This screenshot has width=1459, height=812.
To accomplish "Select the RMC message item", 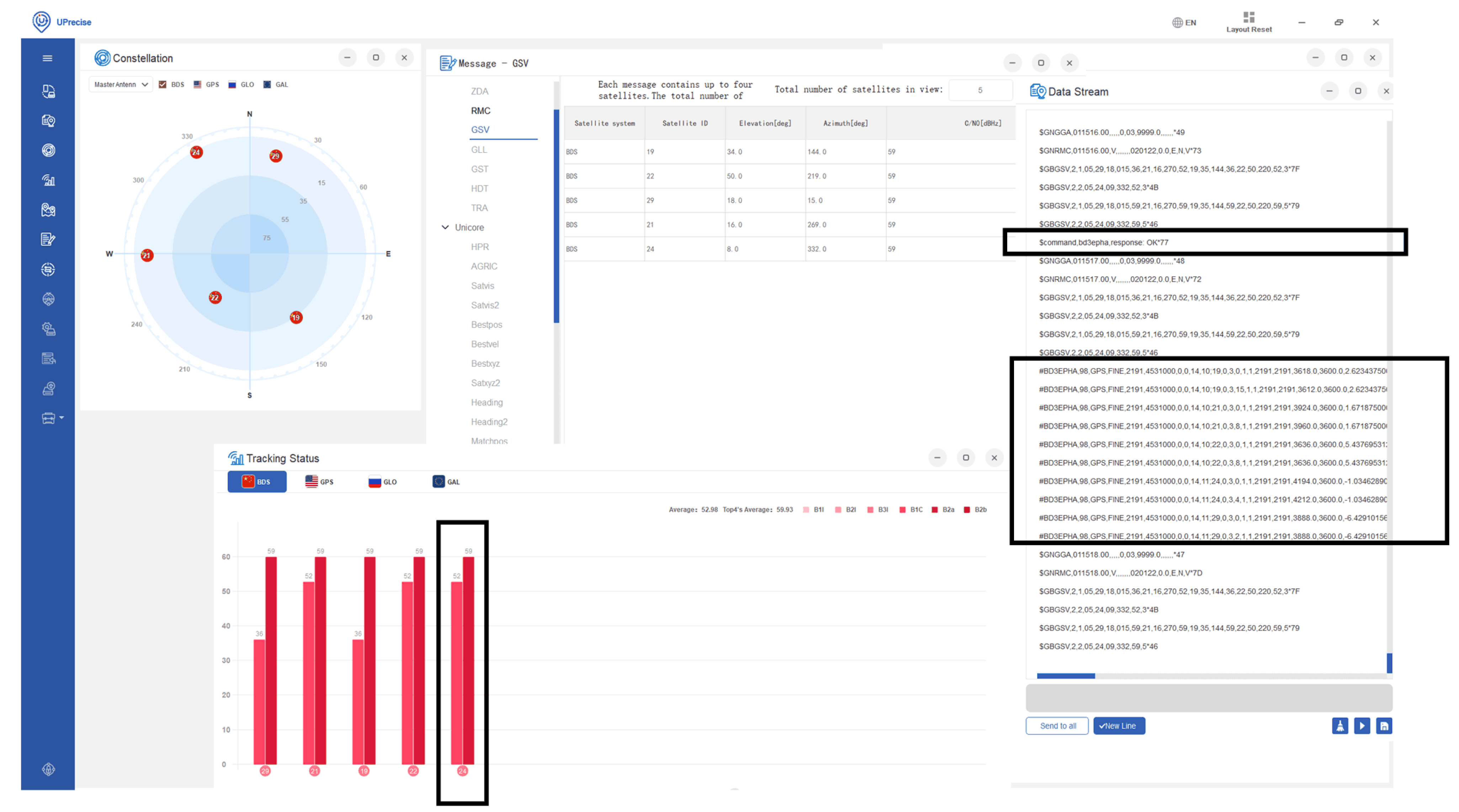I will click(x=480, y=111).
